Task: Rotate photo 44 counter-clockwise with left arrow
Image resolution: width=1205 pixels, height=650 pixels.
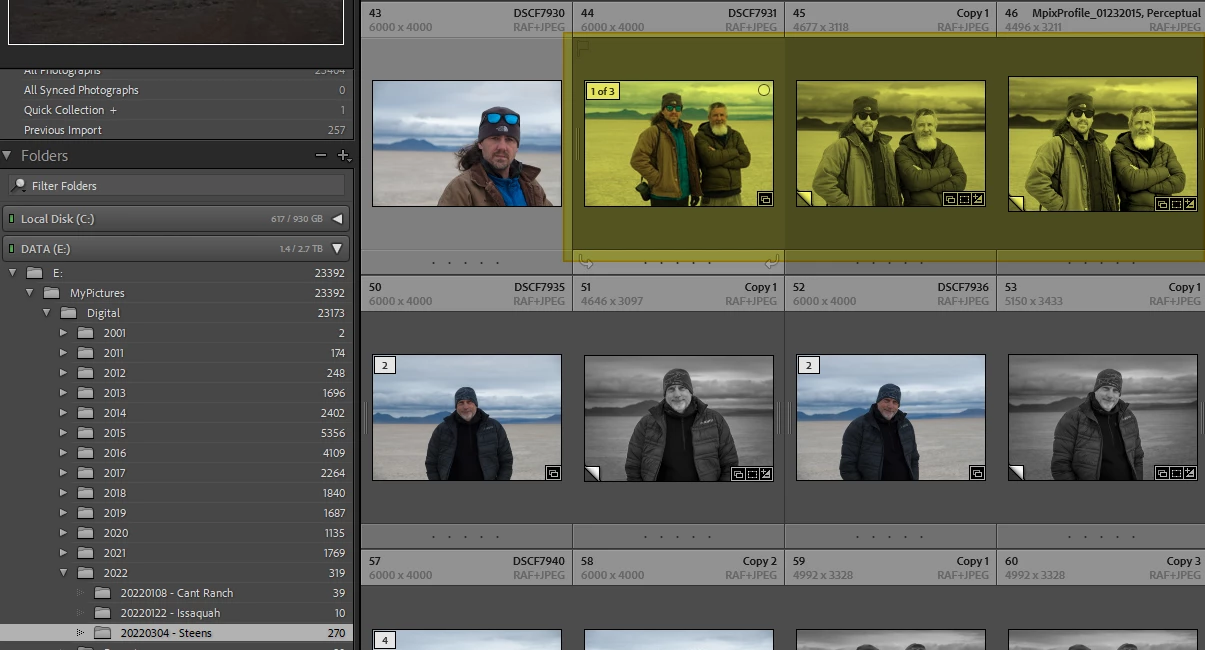Action: 586,263
